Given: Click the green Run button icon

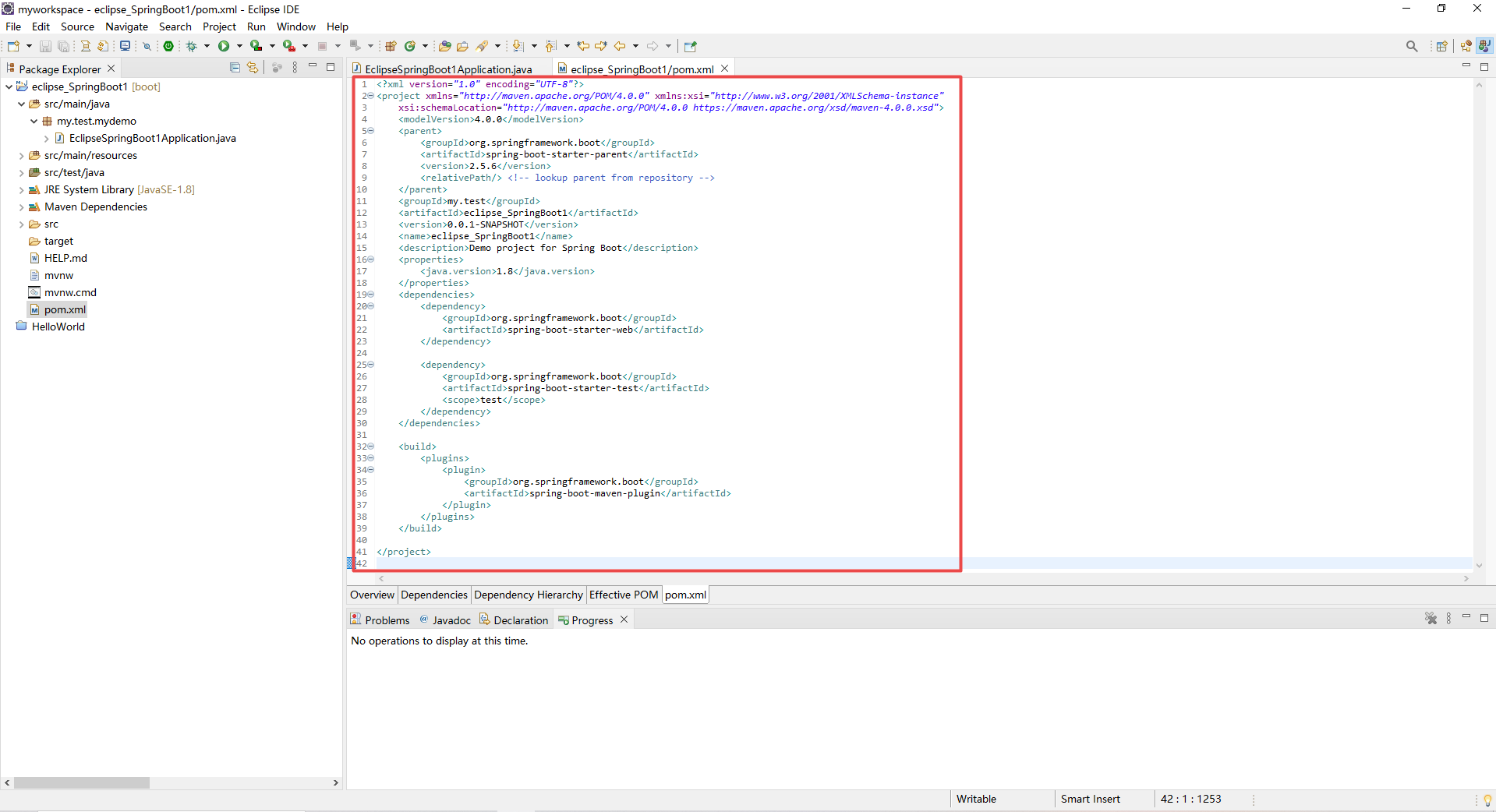Looking at the screenshot, I should 224,46.
